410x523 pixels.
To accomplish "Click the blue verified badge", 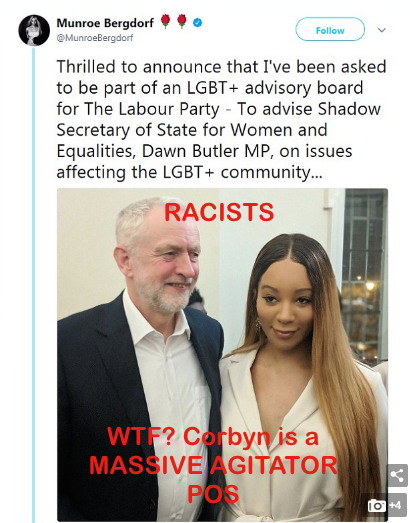I will pyautogui.click(x=197, y=23).
